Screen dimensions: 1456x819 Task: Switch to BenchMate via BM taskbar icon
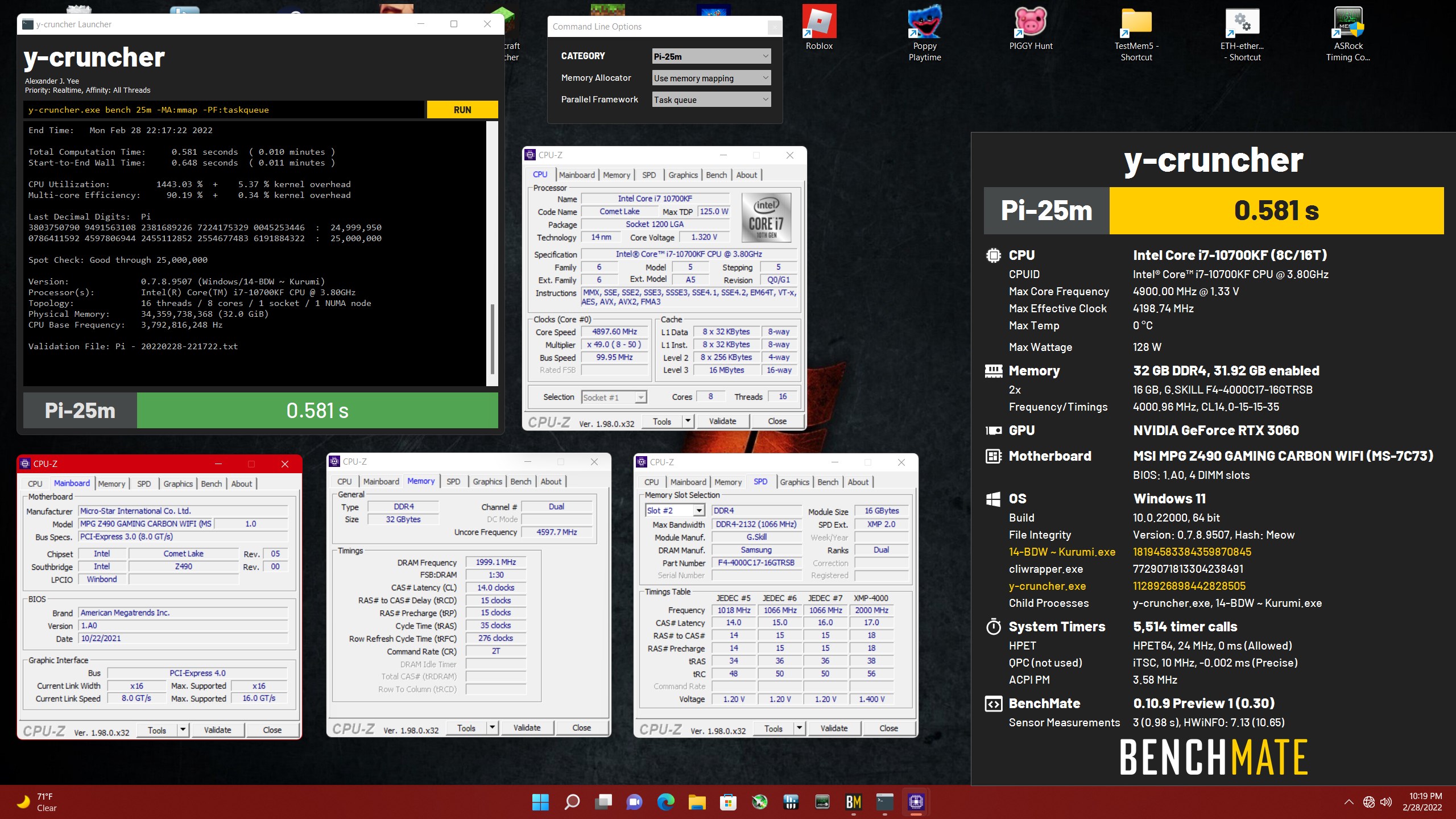tap(853, 802)
